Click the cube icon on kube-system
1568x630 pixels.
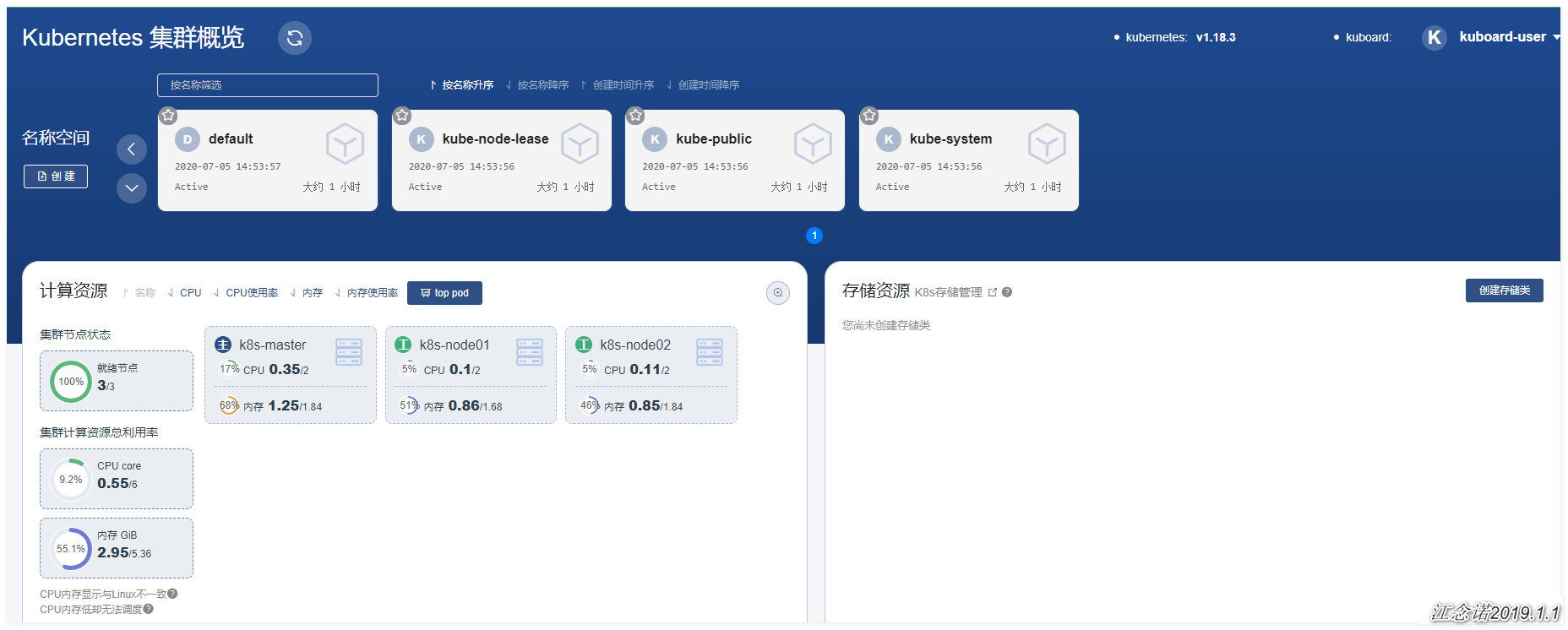(x=1047, y=144)
